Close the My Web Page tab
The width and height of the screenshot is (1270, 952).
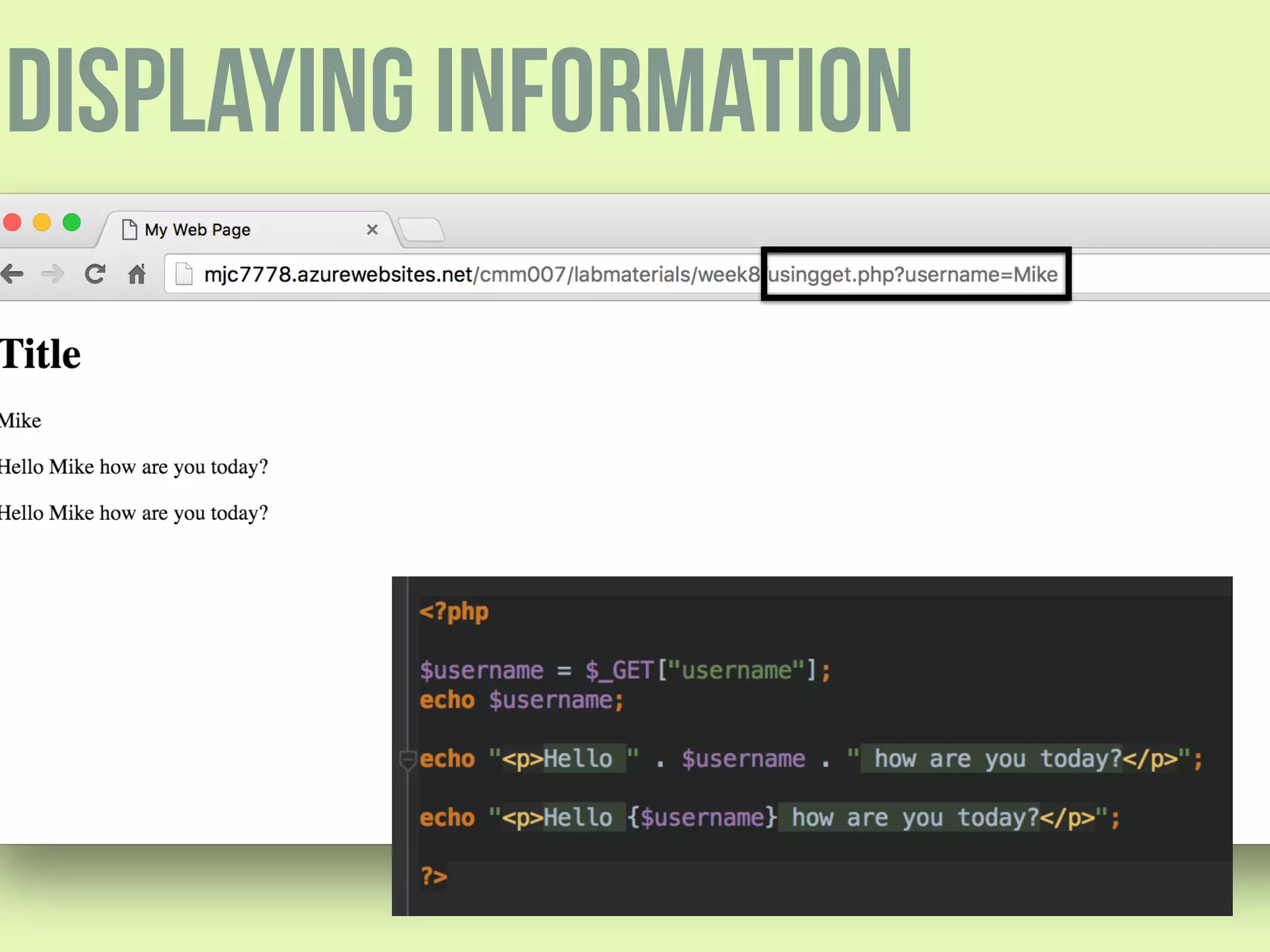(372, 229)
